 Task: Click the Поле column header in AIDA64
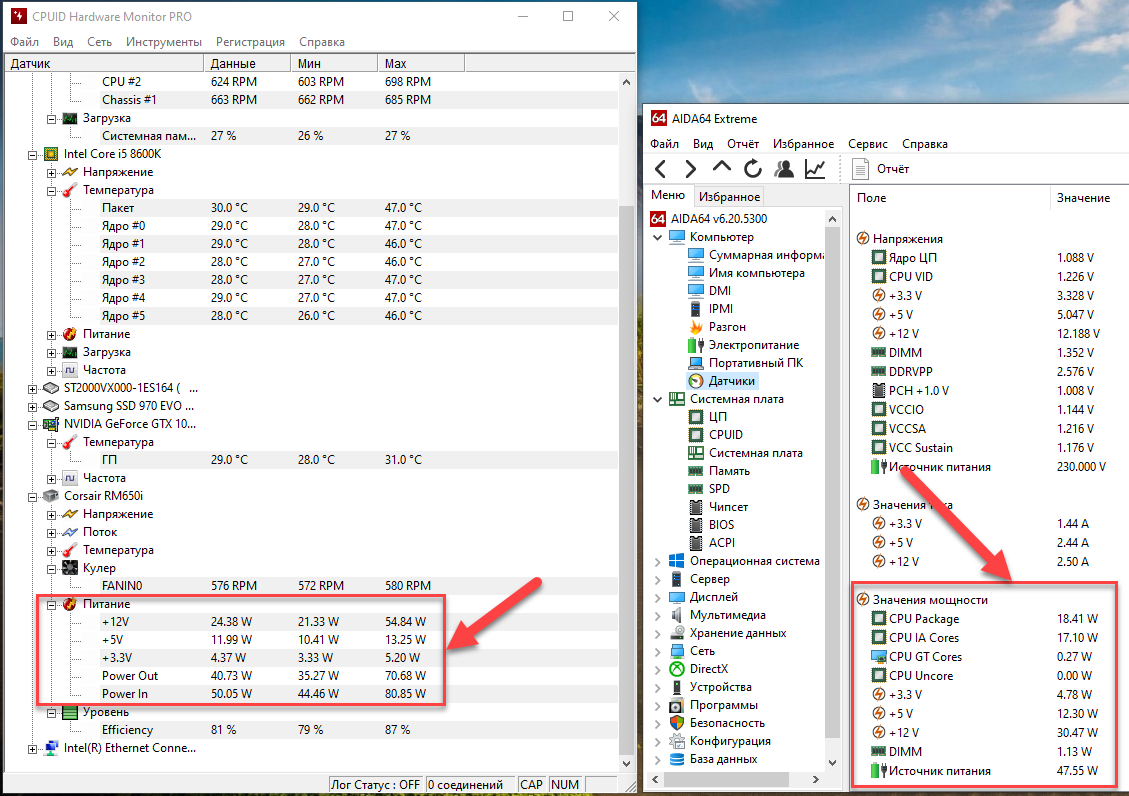pos(950,198)
